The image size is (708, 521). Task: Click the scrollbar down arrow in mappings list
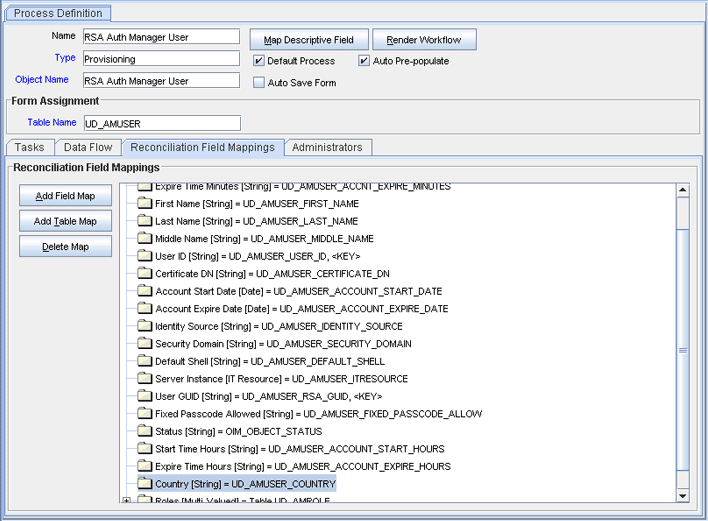tap(683, 496)
